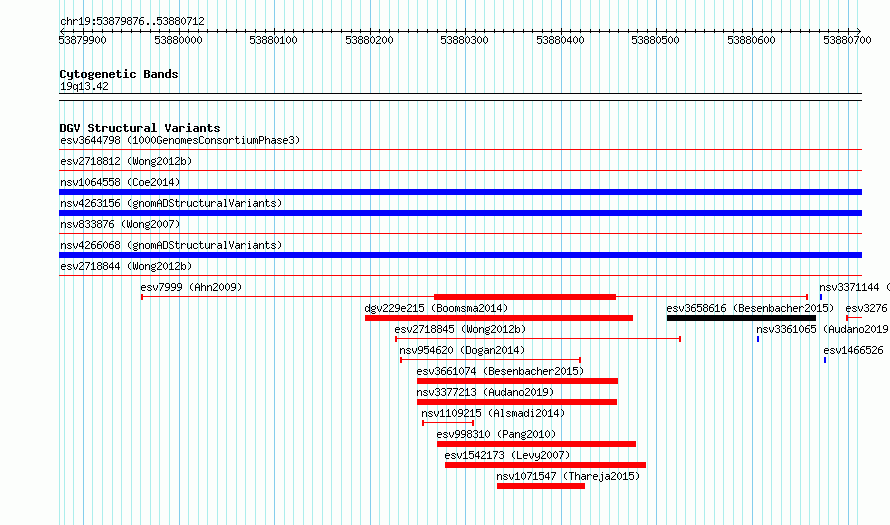Select the nsv1064558 (Coe2014) blue bar
The height and width of the screenshot is (525, 890).
460,192
